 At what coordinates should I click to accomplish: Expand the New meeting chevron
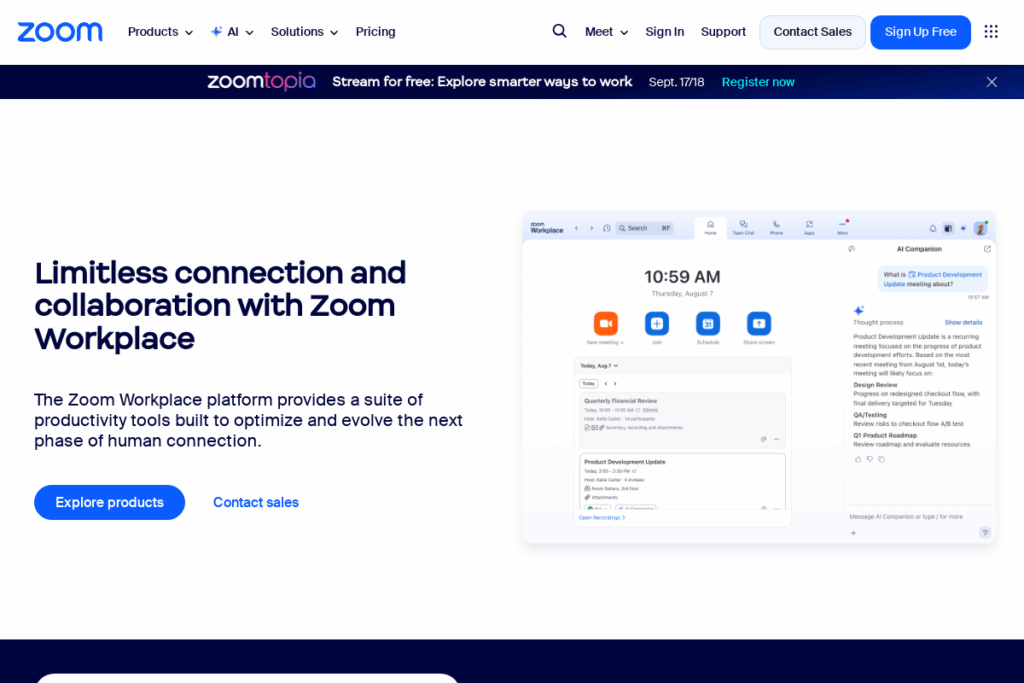click(622, 343)
